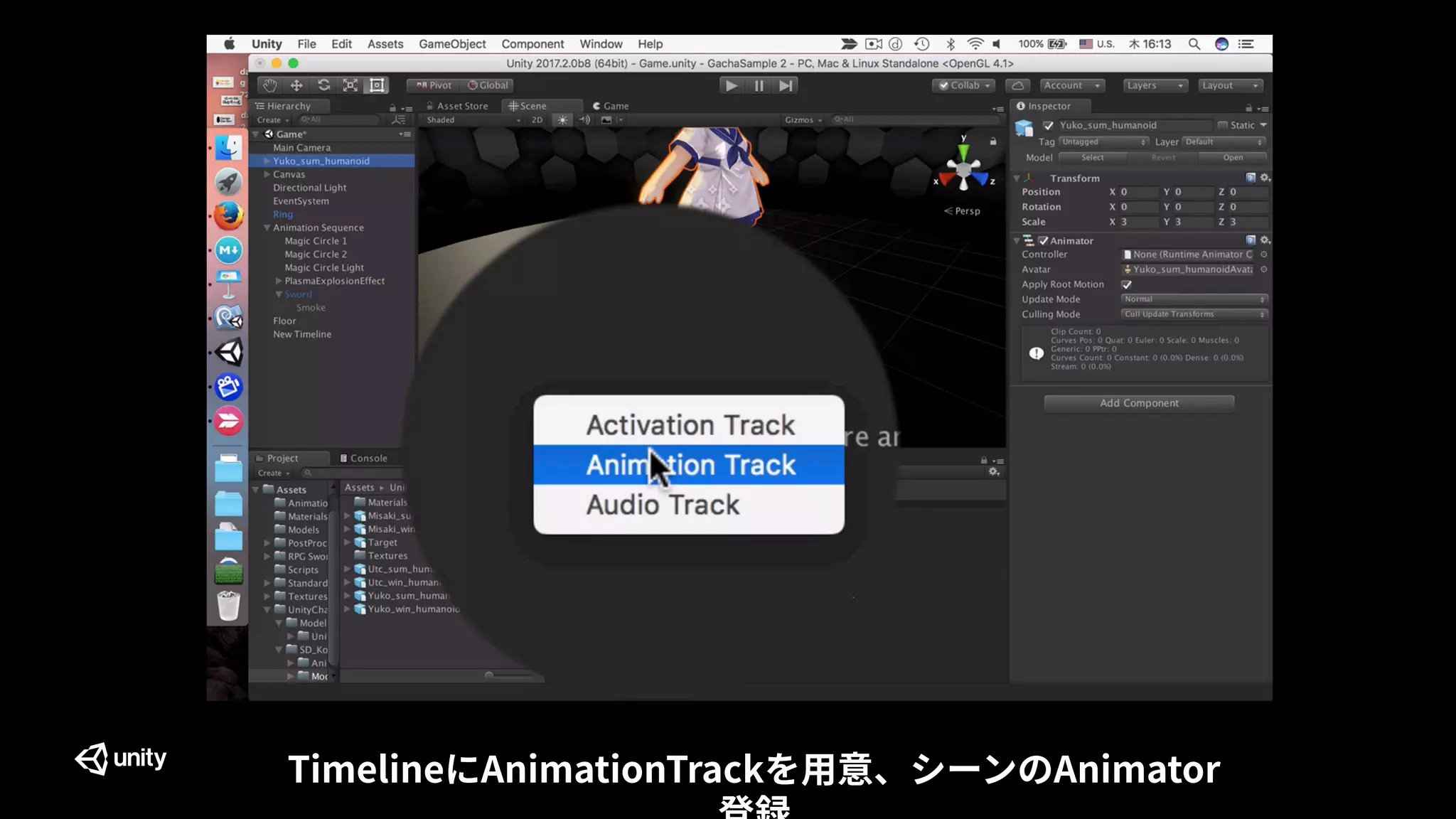This screenshot has height=819, width=1456.
Task: Click Avatar object picker circle
Action: point(1263,269)
